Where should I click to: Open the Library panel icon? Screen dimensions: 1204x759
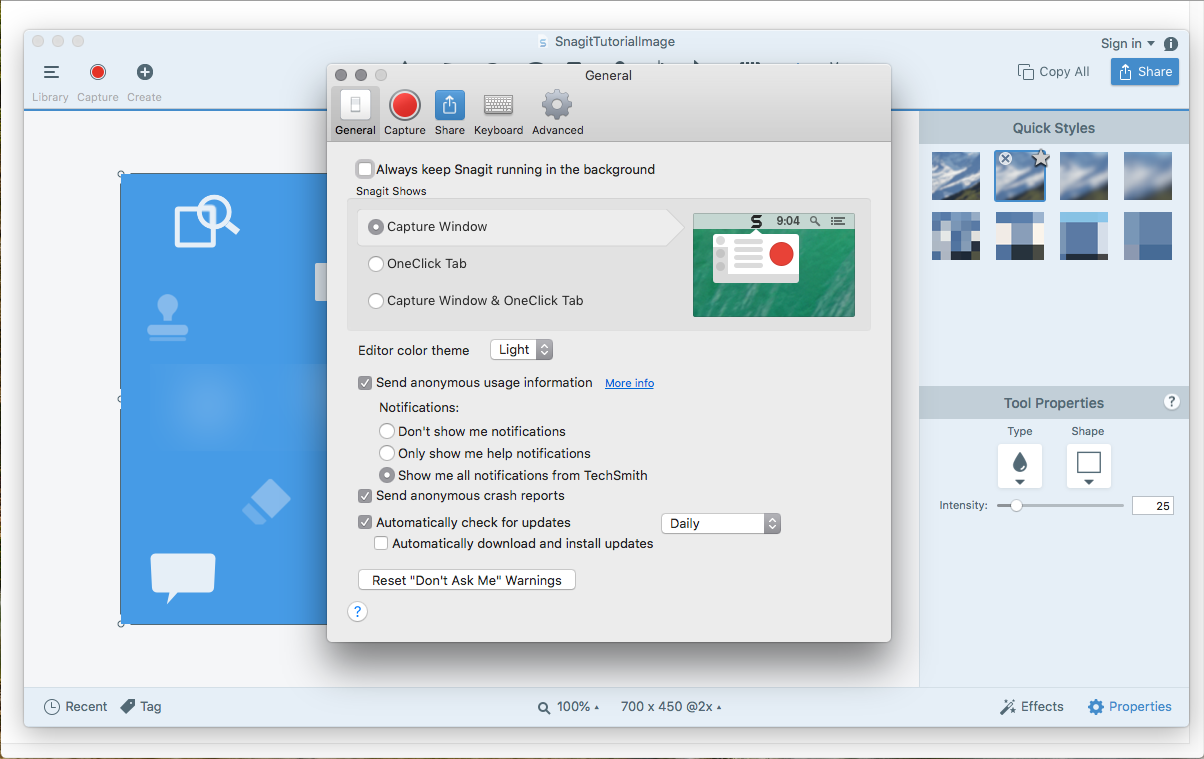[50, 73]
